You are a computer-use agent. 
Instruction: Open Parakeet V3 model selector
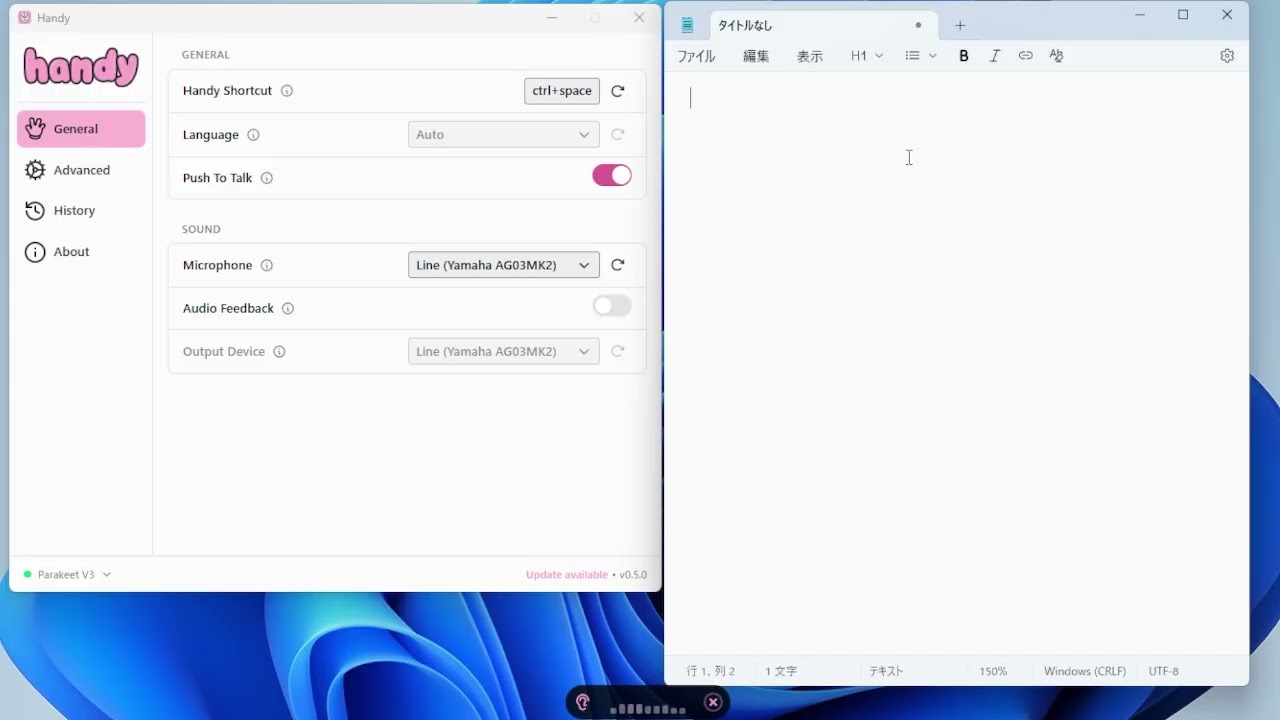pos(67,575)
